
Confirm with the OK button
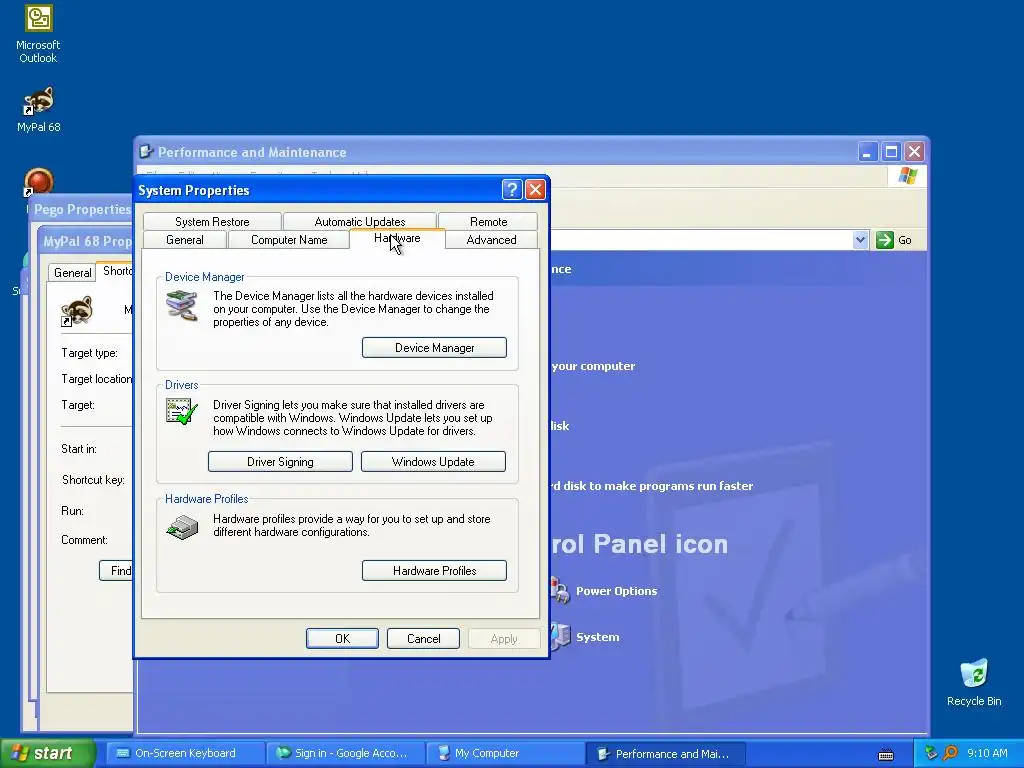click(x=342, y=639)
